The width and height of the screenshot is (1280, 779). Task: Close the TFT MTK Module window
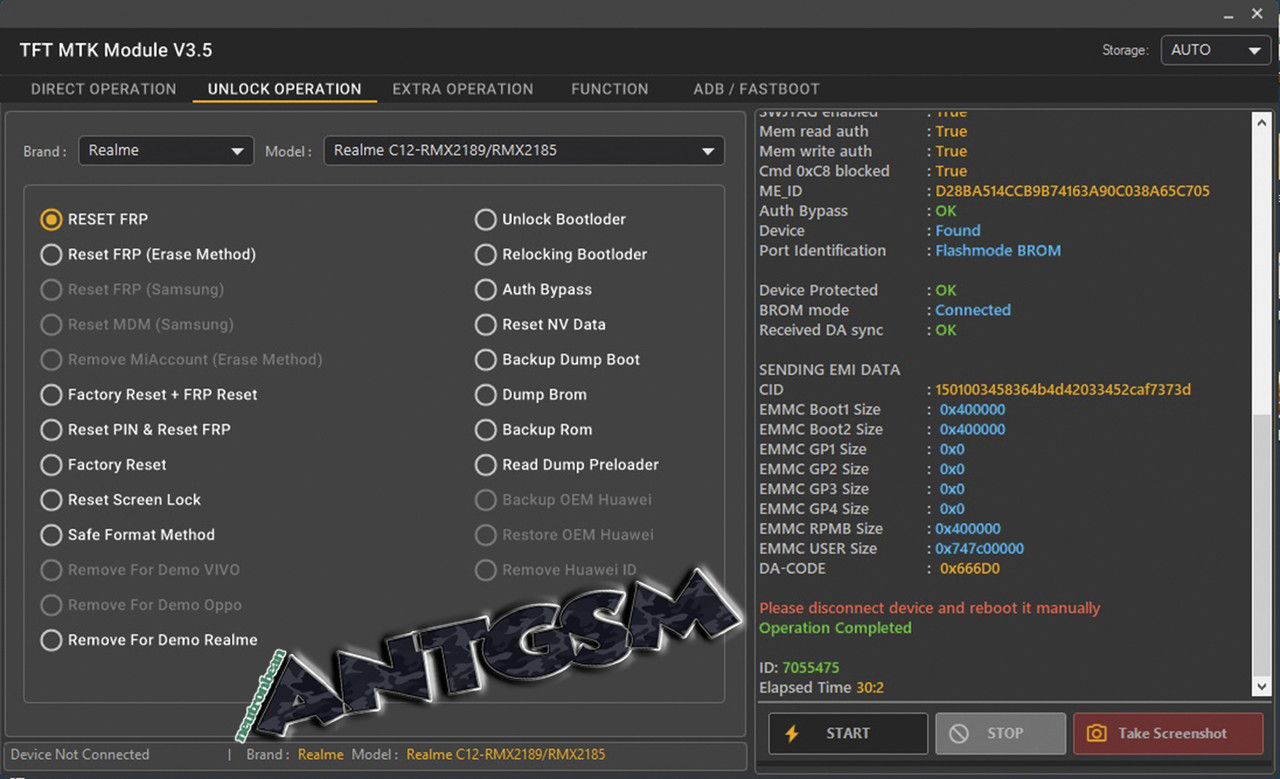[x=1258, y=14]
